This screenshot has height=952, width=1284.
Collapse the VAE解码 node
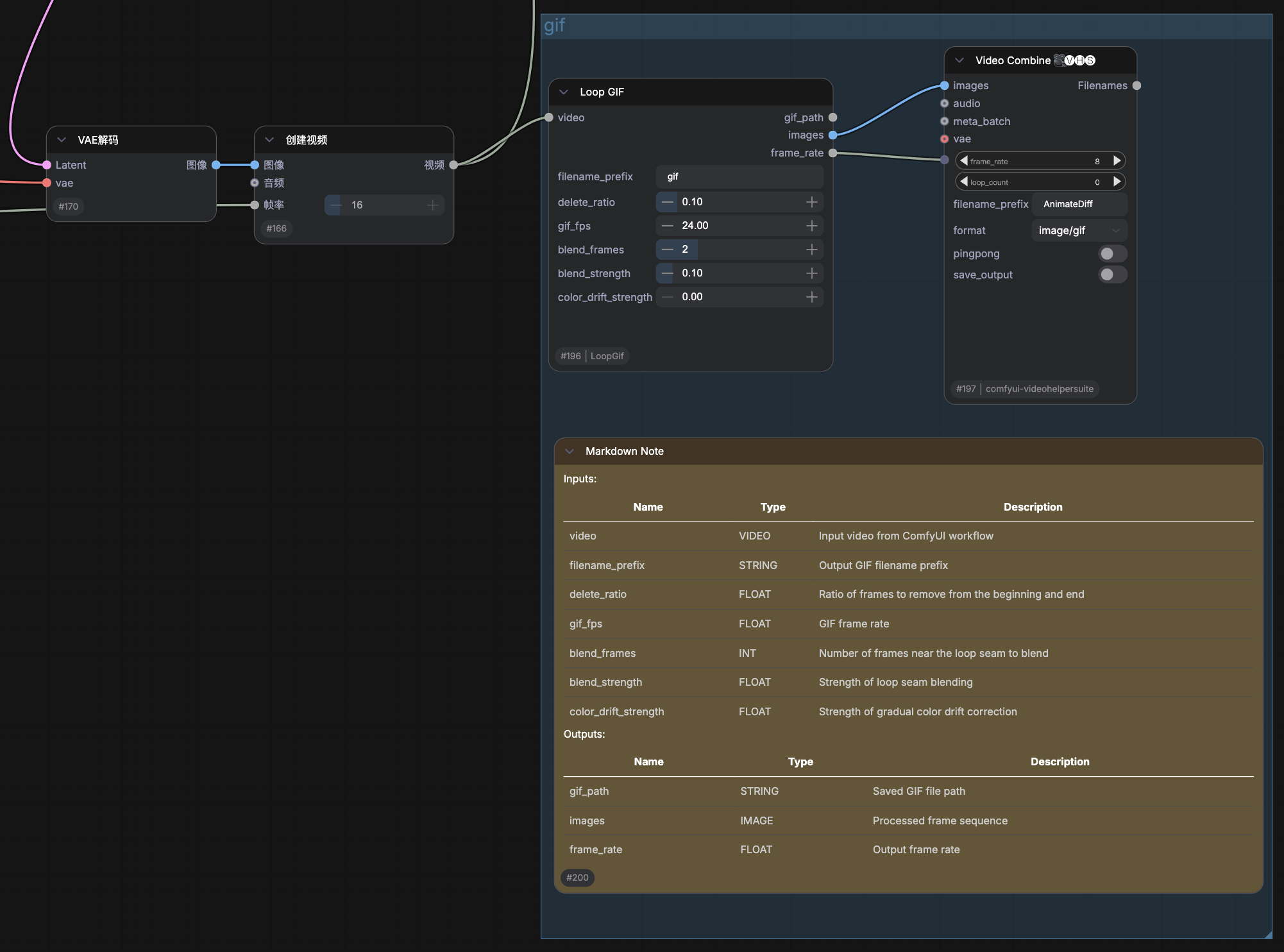click(62, 140)
